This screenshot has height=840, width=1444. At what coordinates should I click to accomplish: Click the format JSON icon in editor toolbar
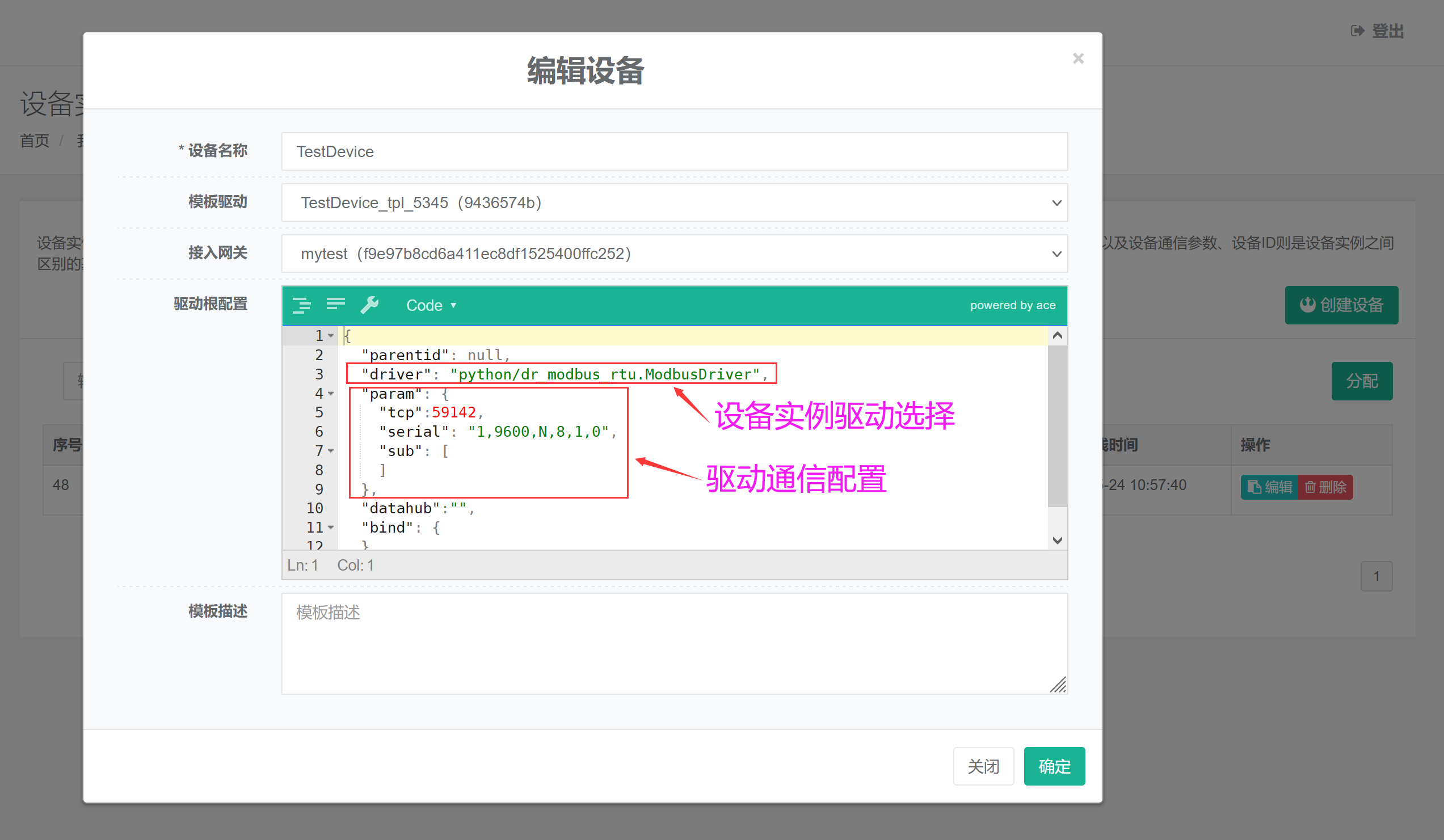pos(301,305)
